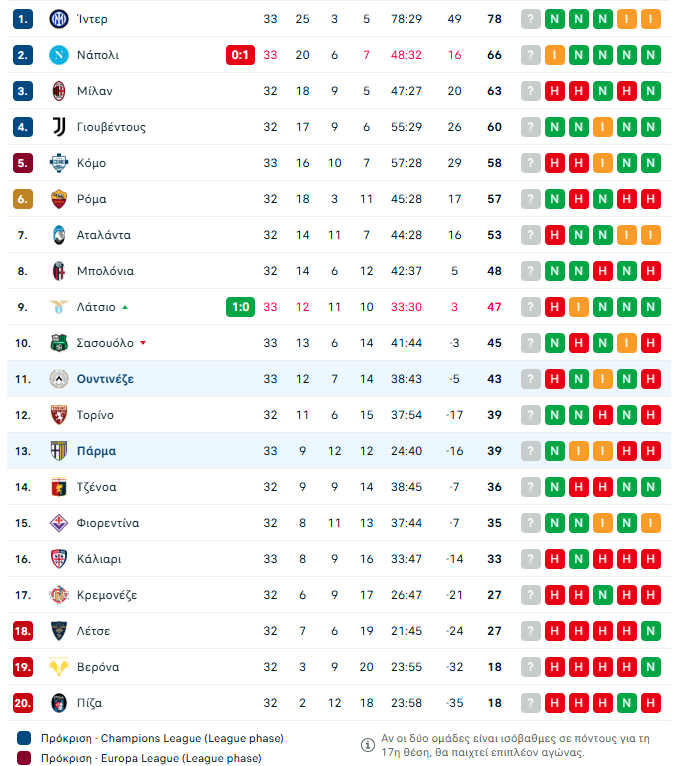Click the Napoli club crest
This screenshot has height=766, width=683.
pos(58,55)
